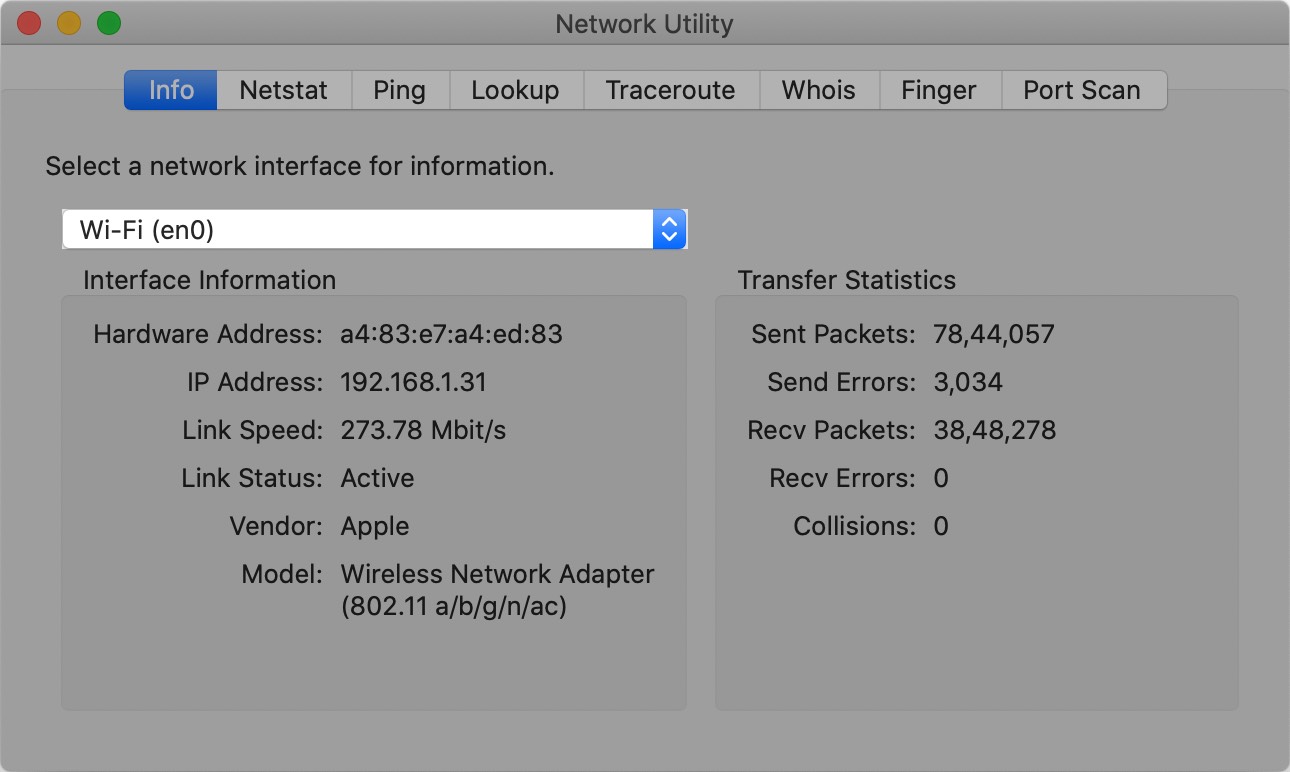
Task: Click the green zoom window button
Action: pyautogui.click(x=110, y=22)
